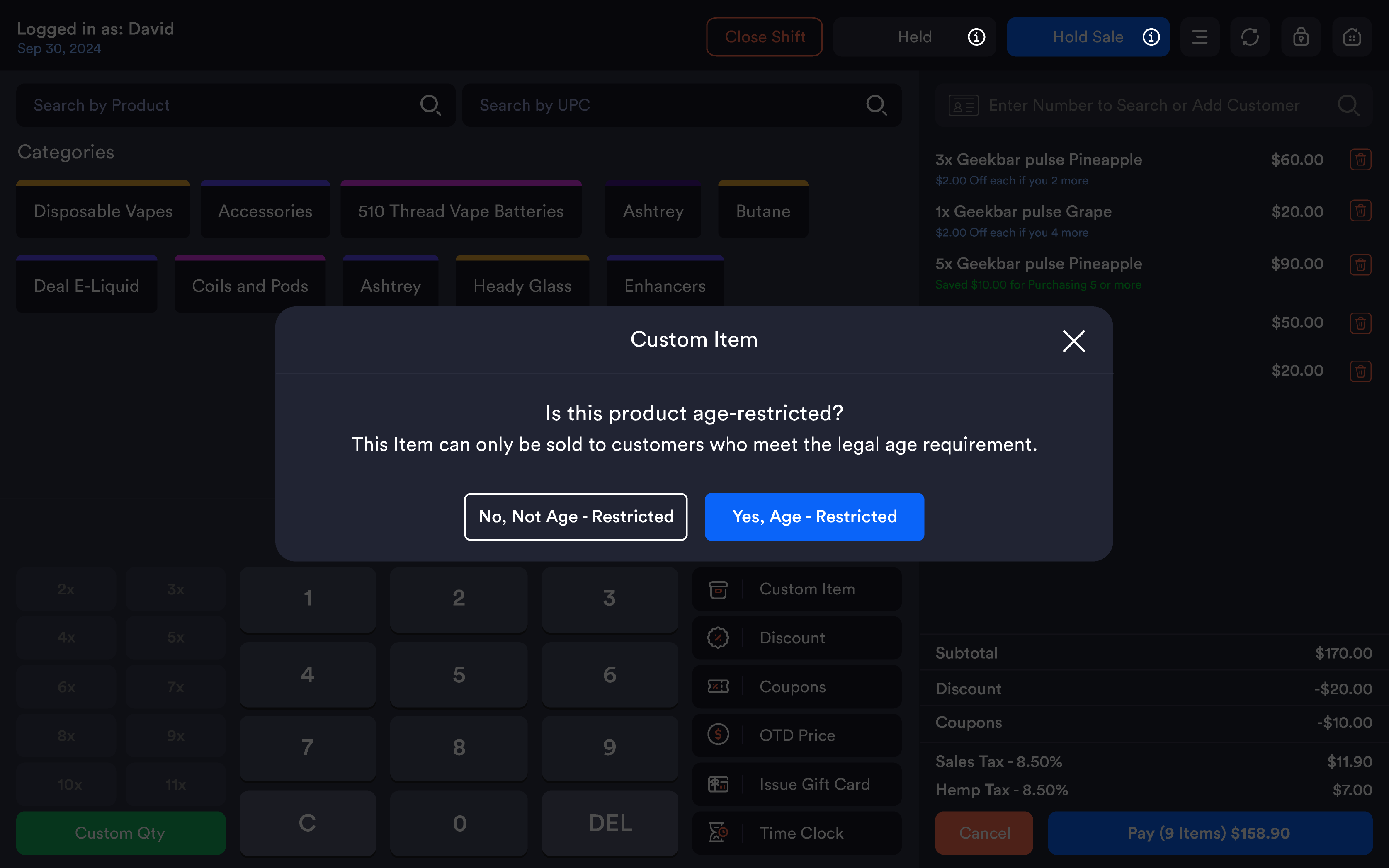The width and height of the screenshot is (1389, 868).
Task: Remove the 1x Geekbar pulse Grape item
Action: point(1360,211)
